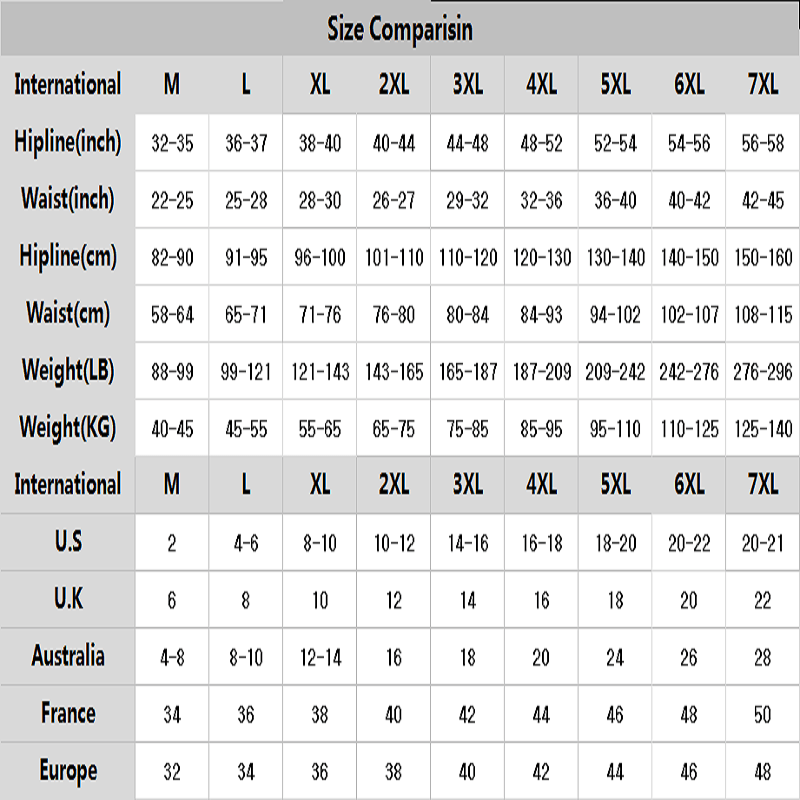Click the 125-140 weight KG cell

pyautogui.click(x=763, y=429)
